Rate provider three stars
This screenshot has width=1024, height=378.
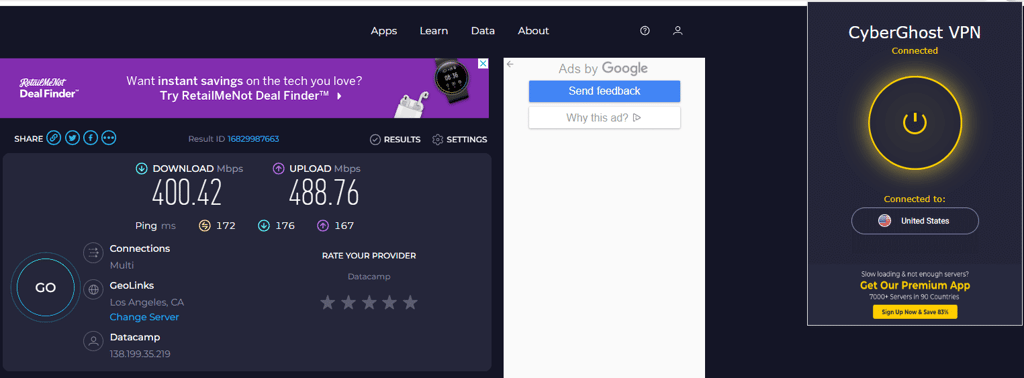(x=369, y=302)
